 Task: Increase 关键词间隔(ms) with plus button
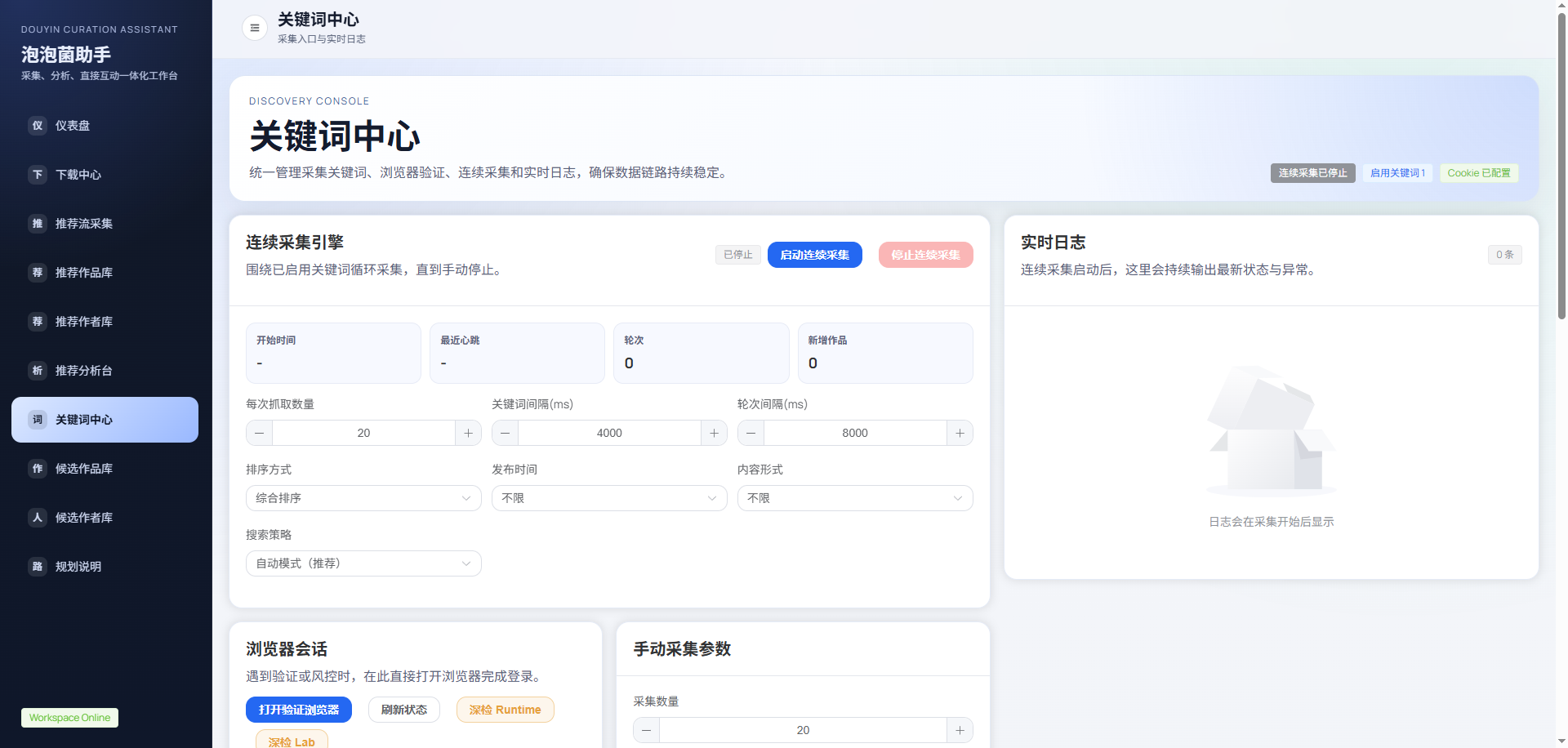click(x=714, y=433)
